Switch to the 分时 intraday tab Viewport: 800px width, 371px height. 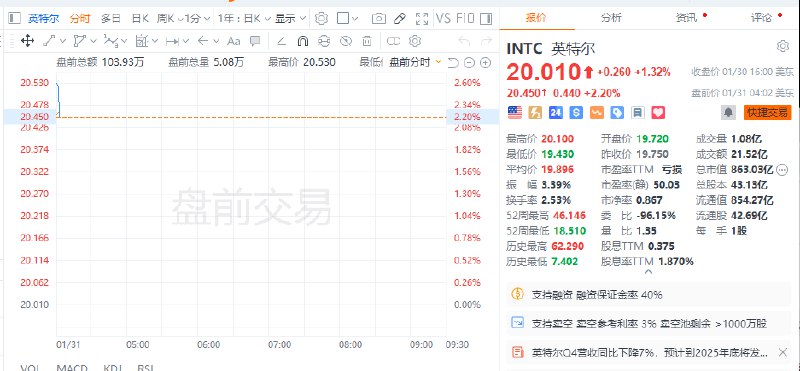80,19
